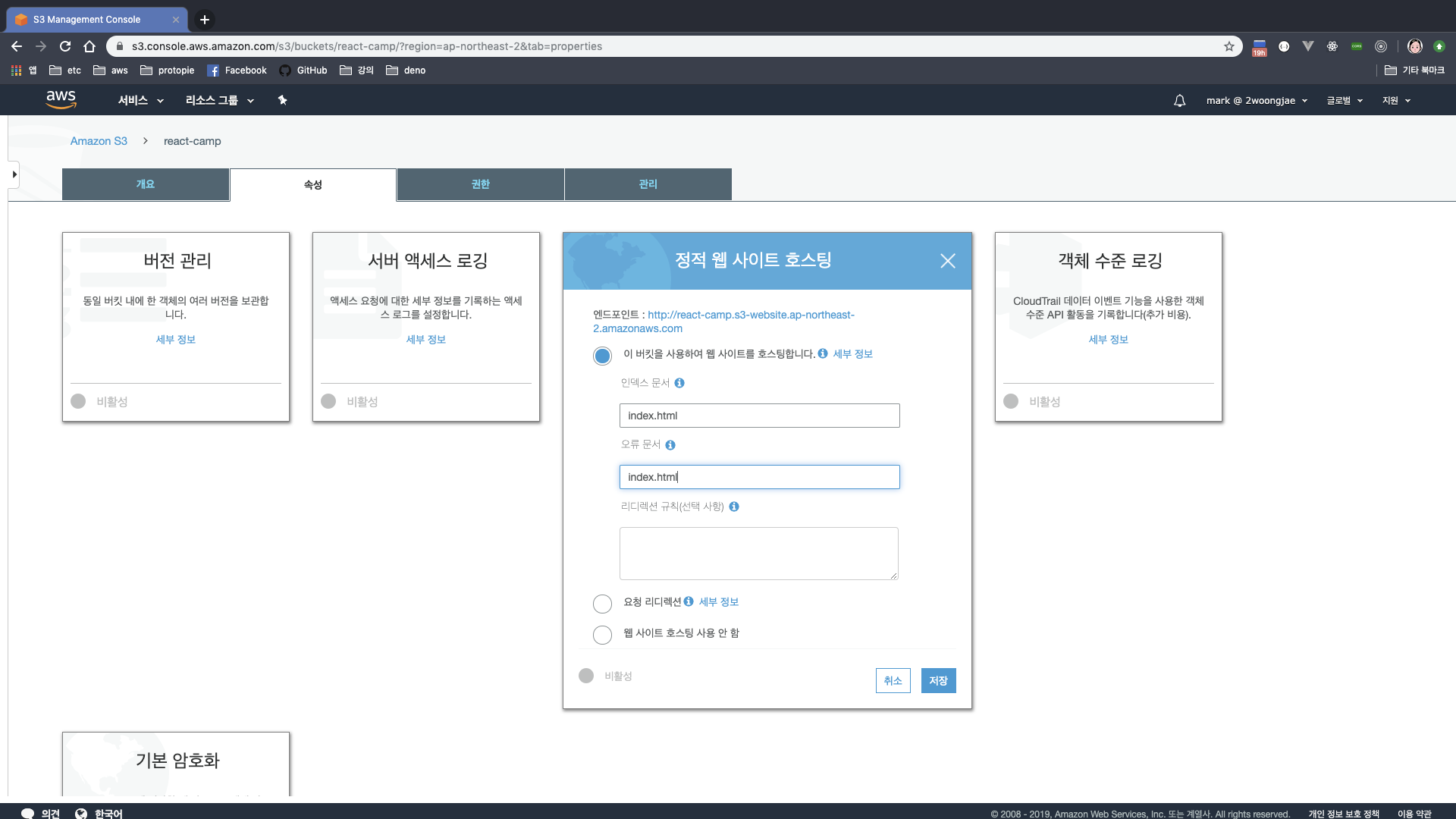Click the AWS logo home icon
This screenshot has width=1456, height=819.
pos(61,99)
